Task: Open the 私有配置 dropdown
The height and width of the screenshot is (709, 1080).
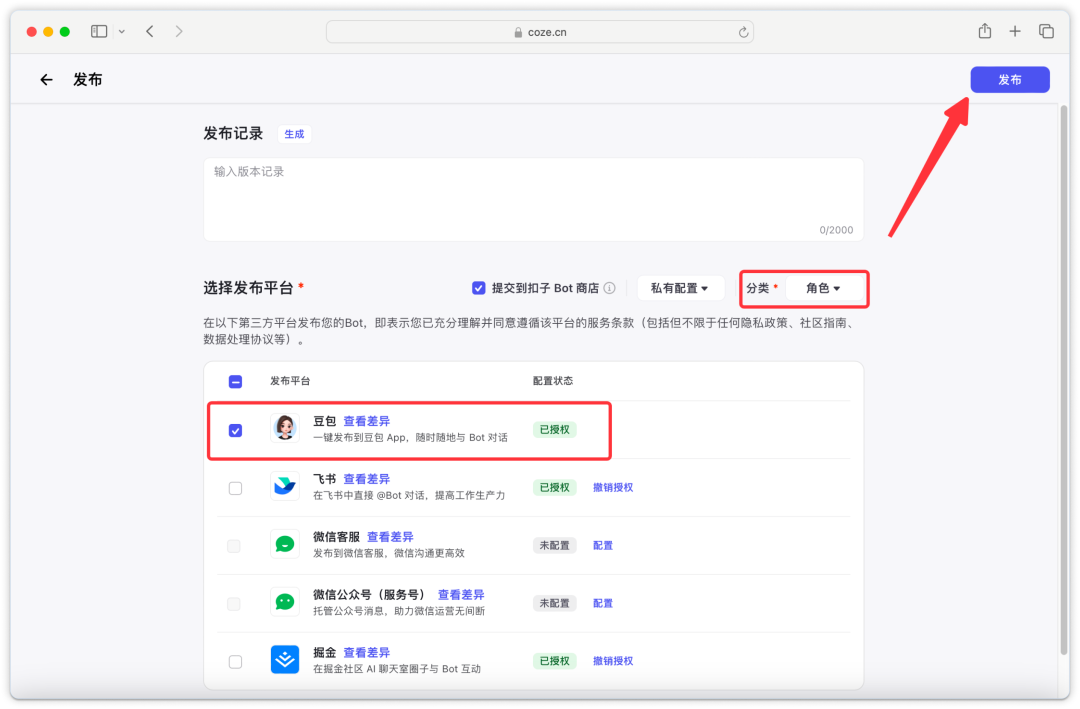Action: [x=681, y=287]
